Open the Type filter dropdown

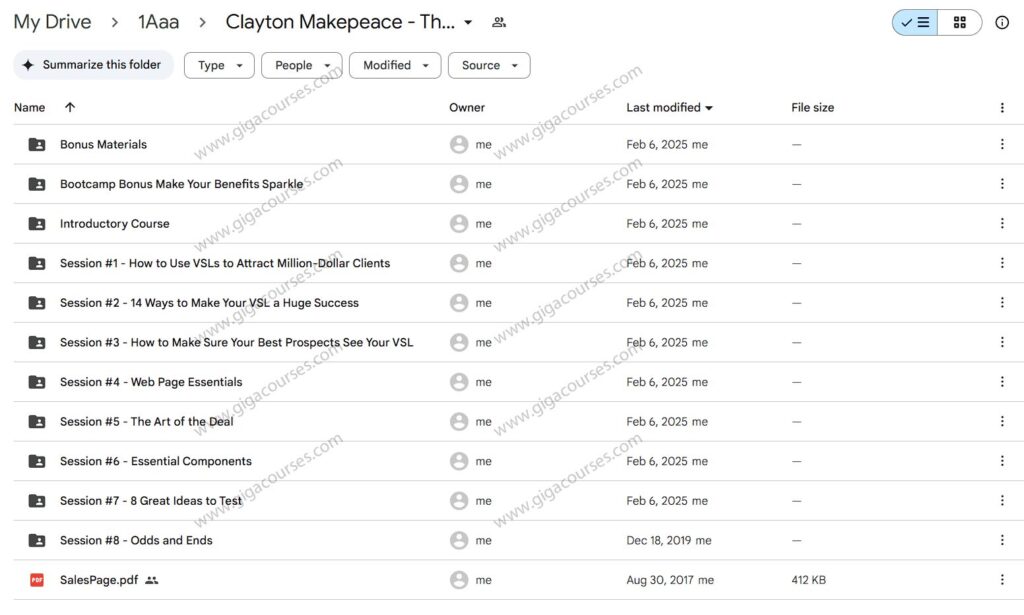click(x=218, y=64)
